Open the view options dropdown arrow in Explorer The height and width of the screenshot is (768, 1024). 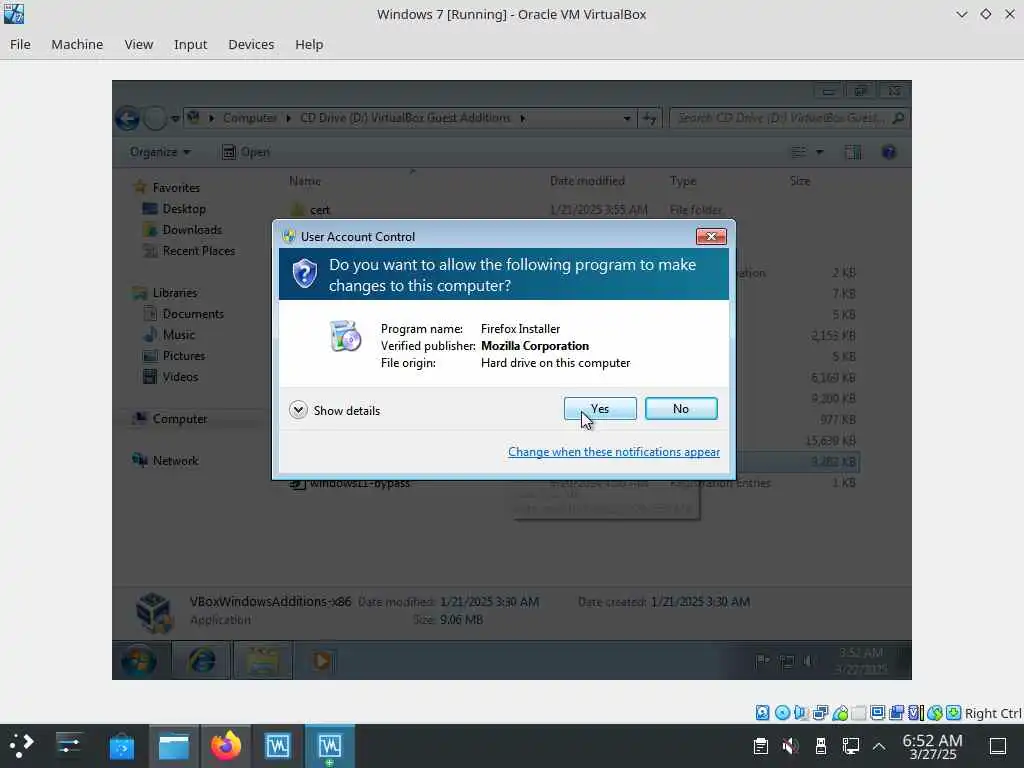click(x=820, y=152)
